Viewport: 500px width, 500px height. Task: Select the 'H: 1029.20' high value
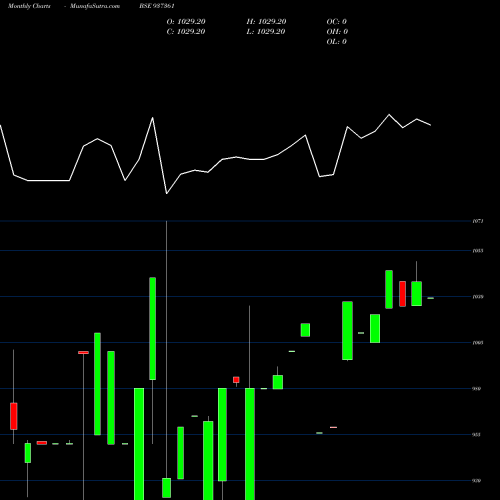tap(266, 22)
